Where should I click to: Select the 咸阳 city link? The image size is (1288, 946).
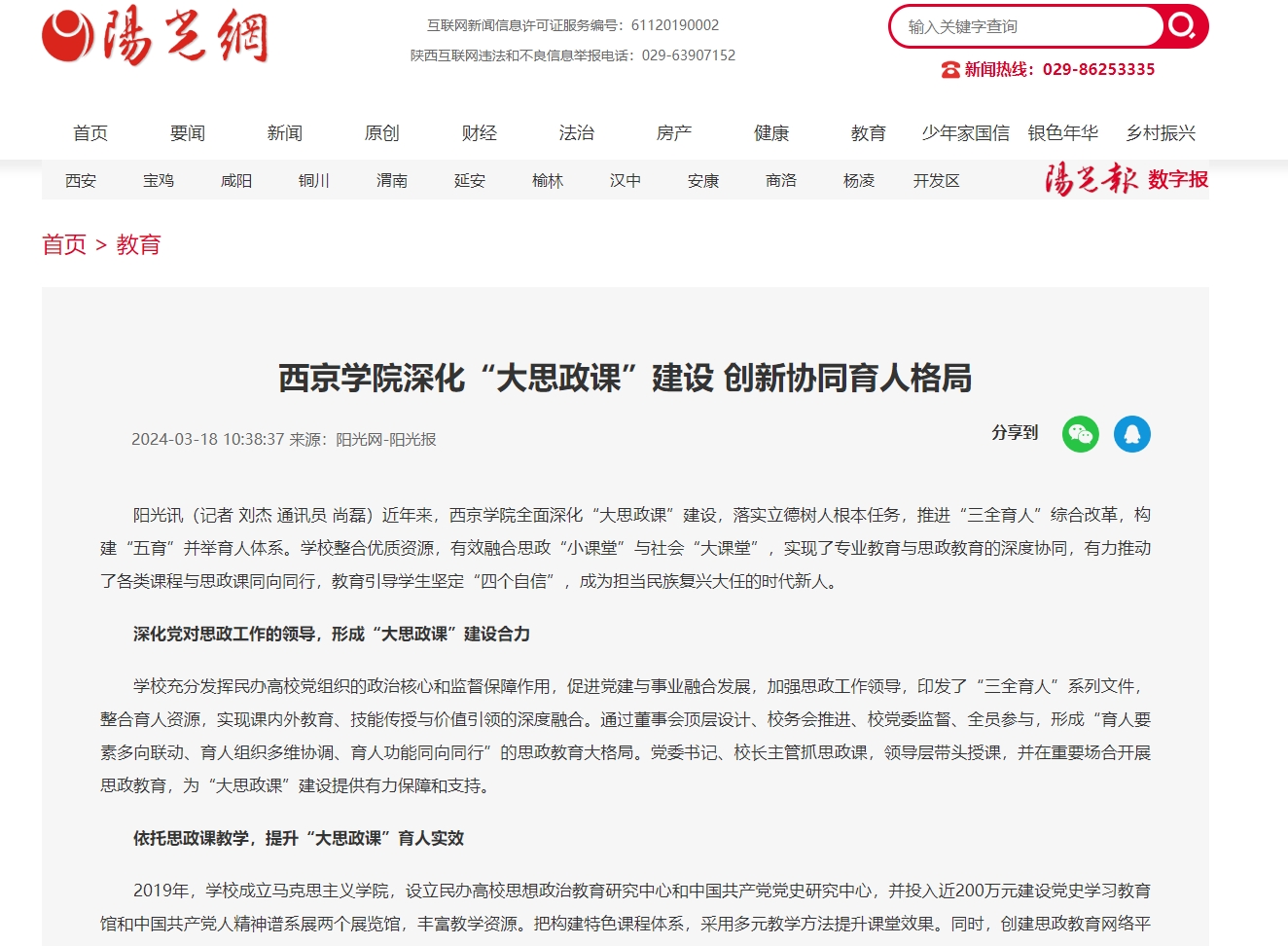(236, 181)
